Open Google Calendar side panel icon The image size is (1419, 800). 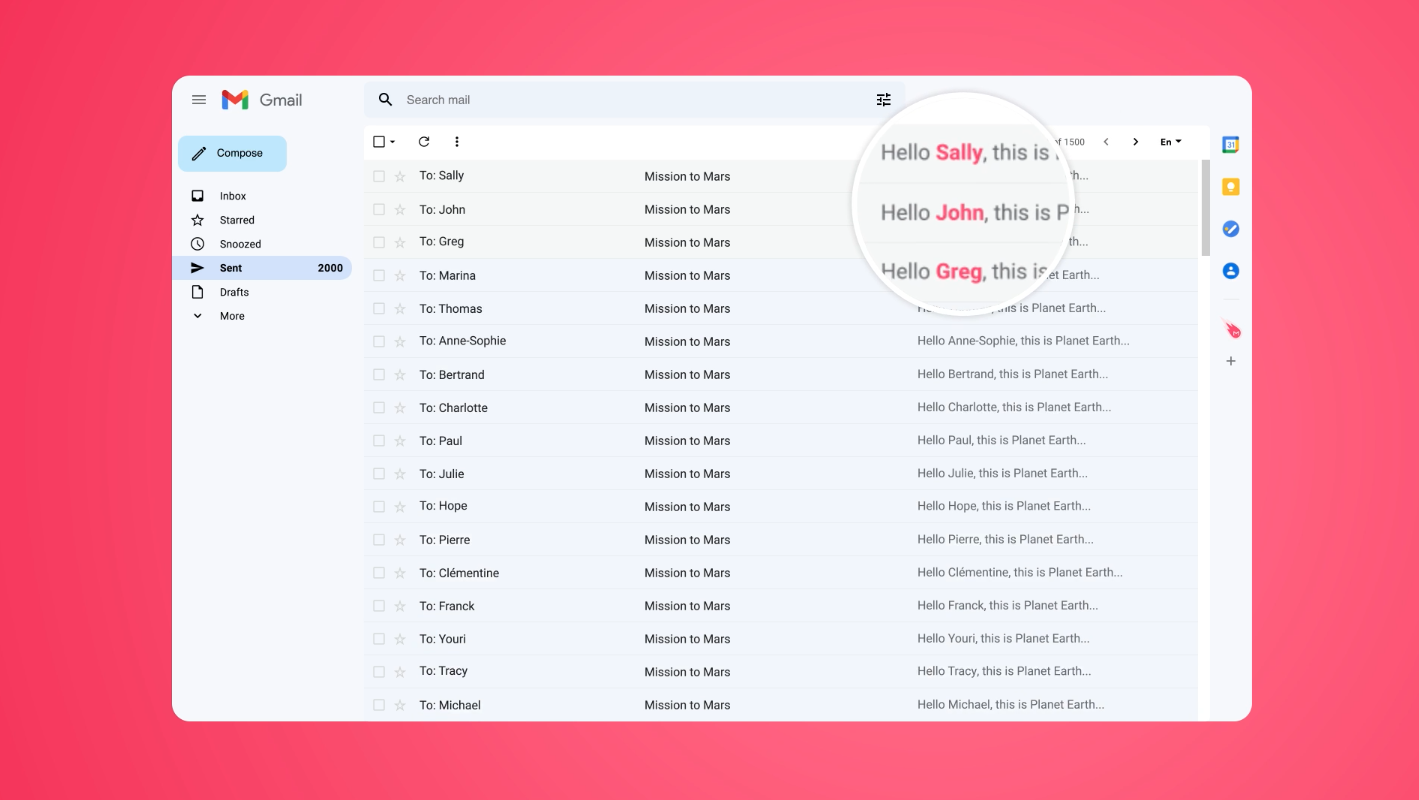coord(1231,145)
